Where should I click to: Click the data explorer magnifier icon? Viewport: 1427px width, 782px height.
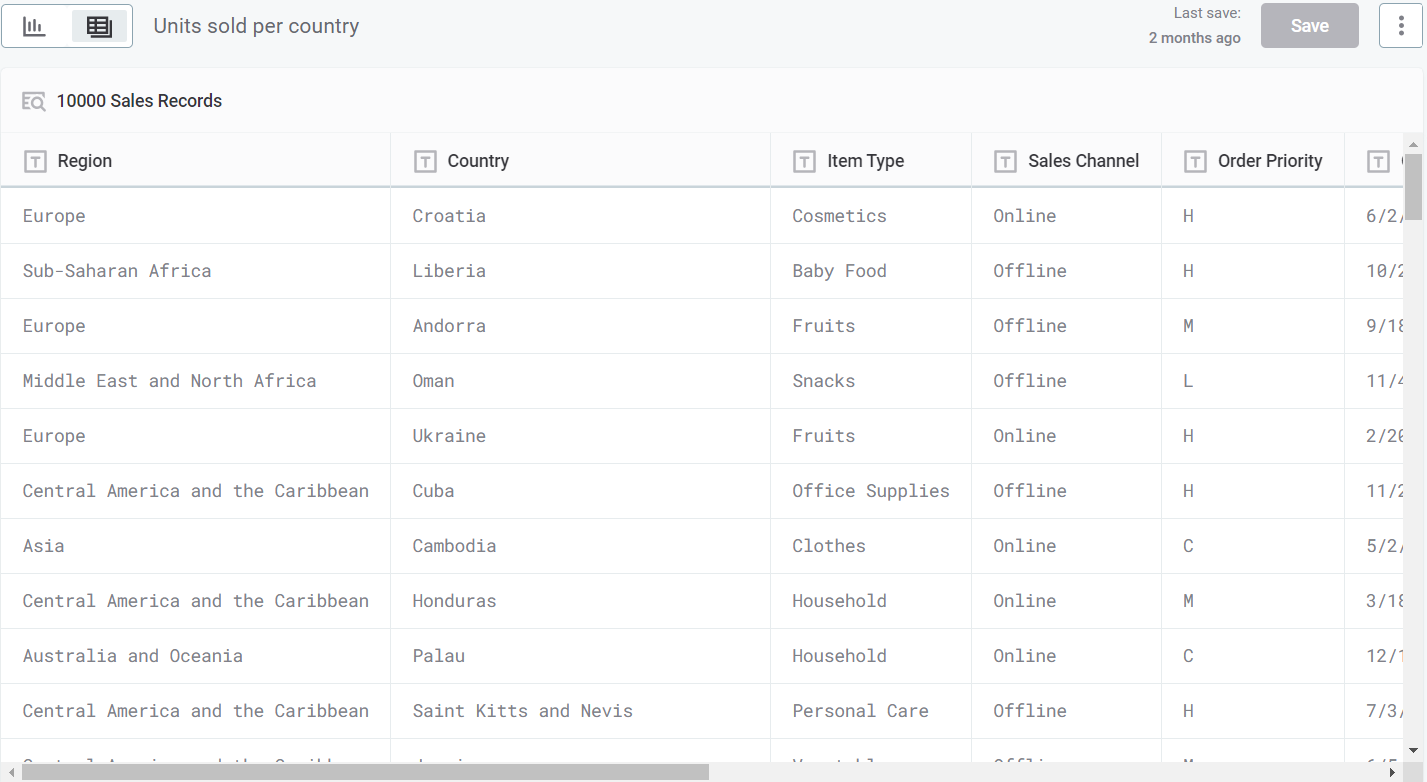pyautogui.click(x=34, y=101)
